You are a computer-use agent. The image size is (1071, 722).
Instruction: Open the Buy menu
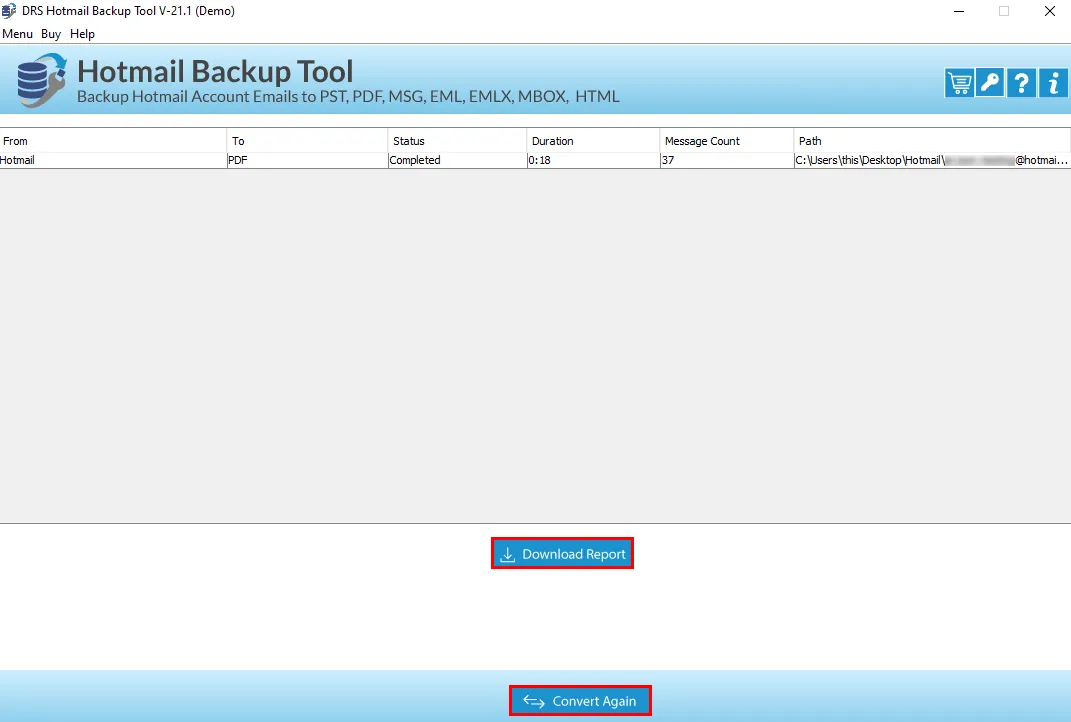coord(51,33)
